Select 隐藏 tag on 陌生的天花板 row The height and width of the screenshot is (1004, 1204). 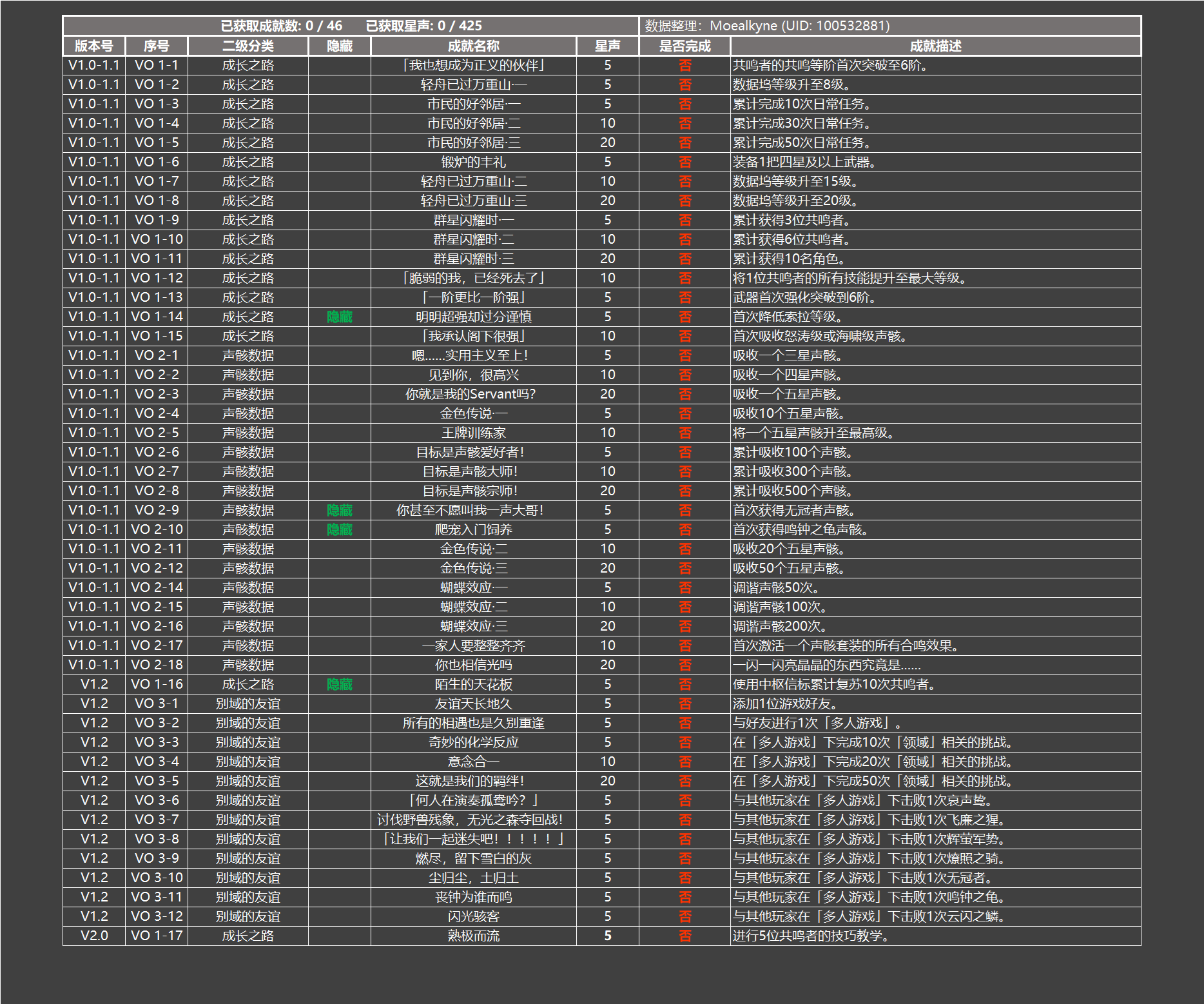click(340, 684)
